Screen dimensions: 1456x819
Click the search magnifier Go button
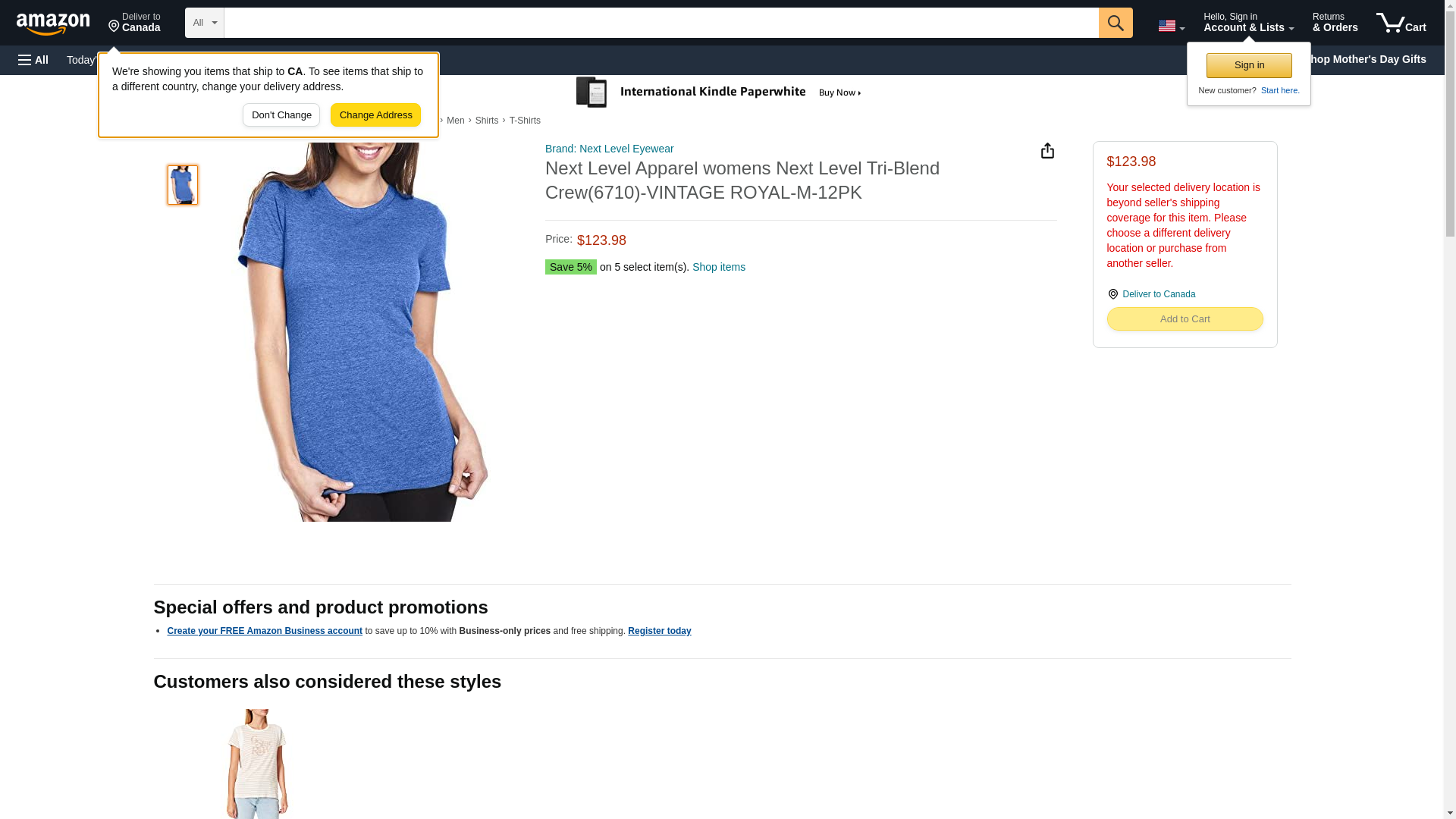[1115, 23]
